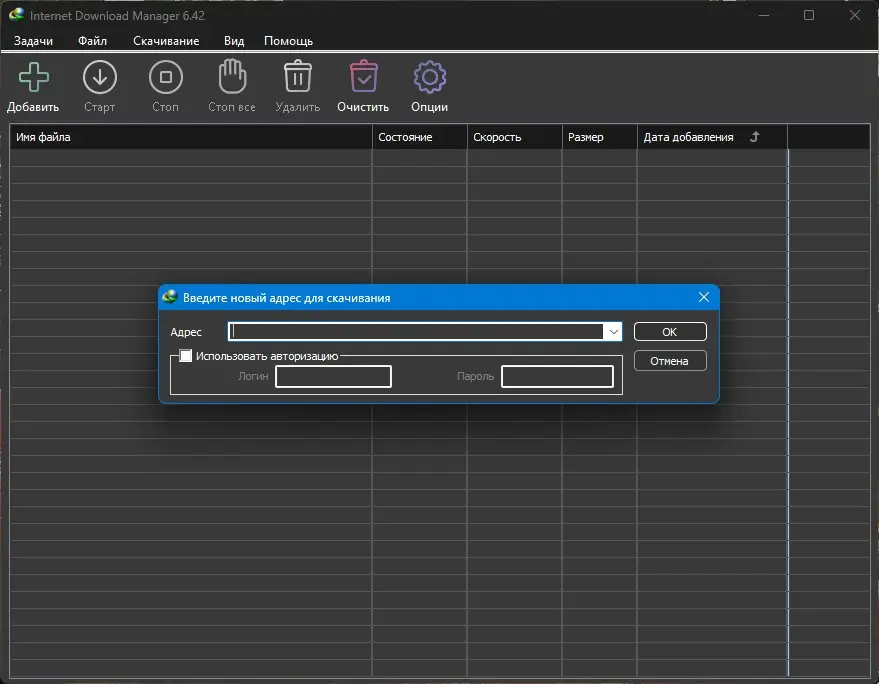Click the Удалить trash can icon

click(298, 76)
